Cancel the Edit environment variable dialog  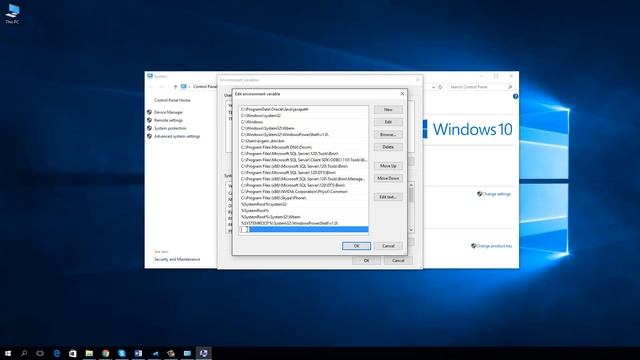tap(388, 246)
